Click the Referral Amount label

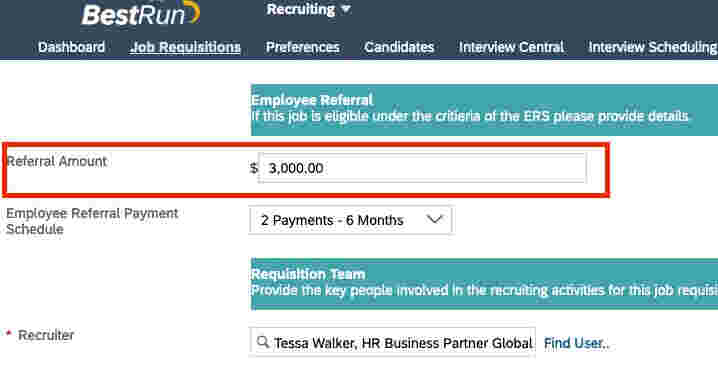tap(57, 161)
